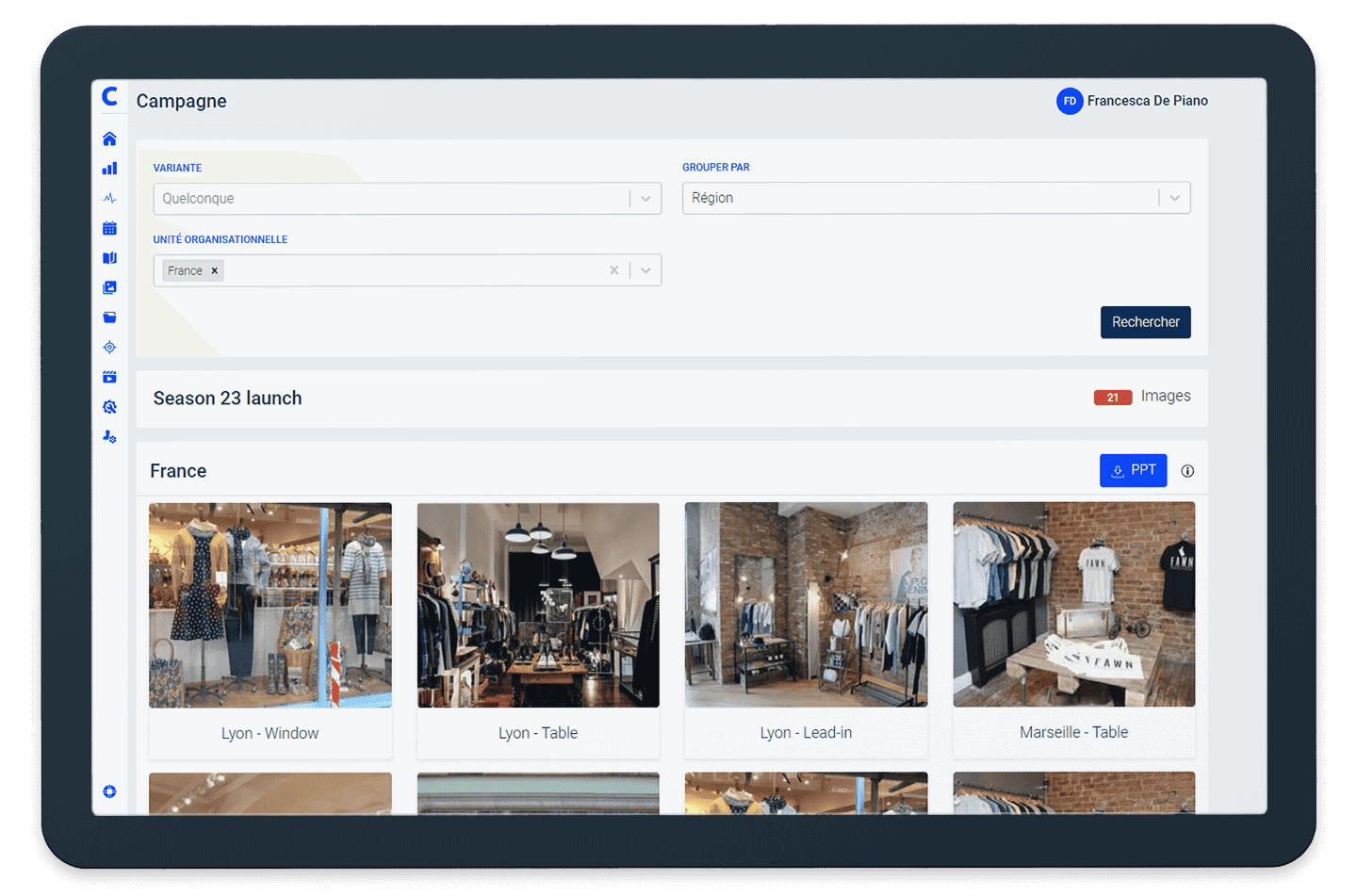1357x896 pixels.
Task: Open the user settings sidebar icon
Action: pos(109,437)
